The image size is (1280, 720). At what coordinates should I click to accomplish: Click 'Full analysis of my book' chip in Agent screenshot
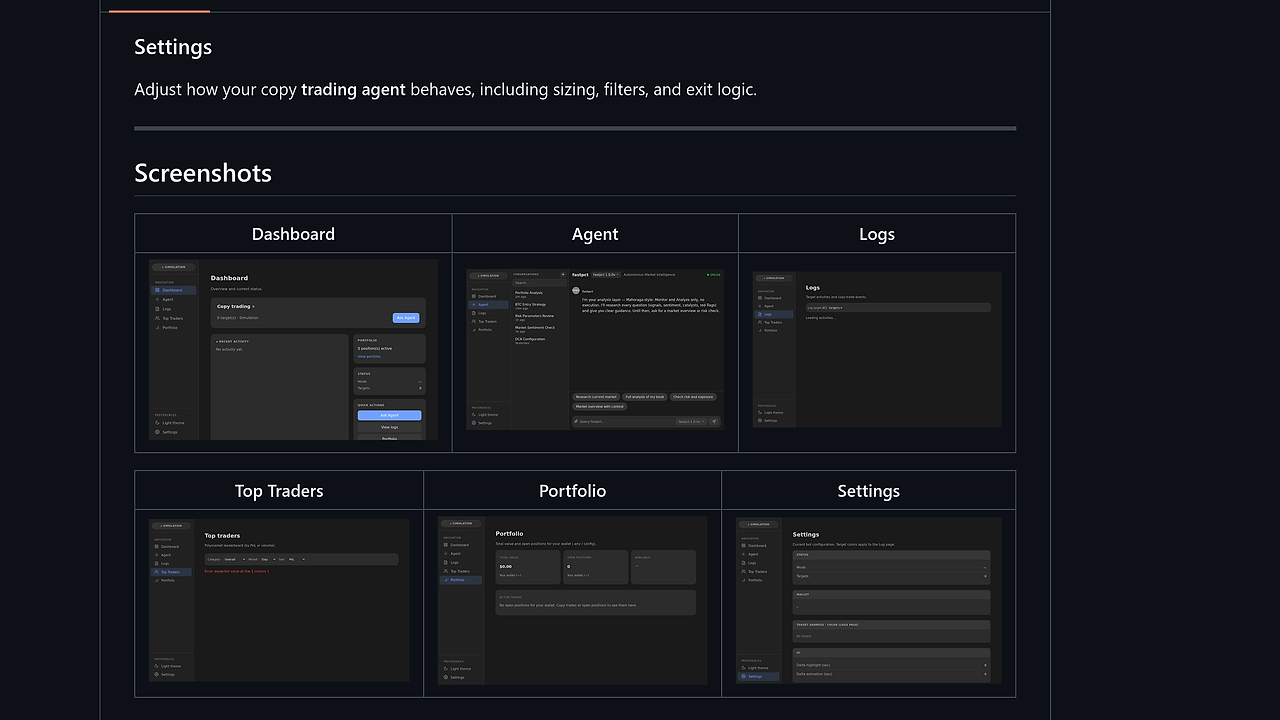point(645,397)
